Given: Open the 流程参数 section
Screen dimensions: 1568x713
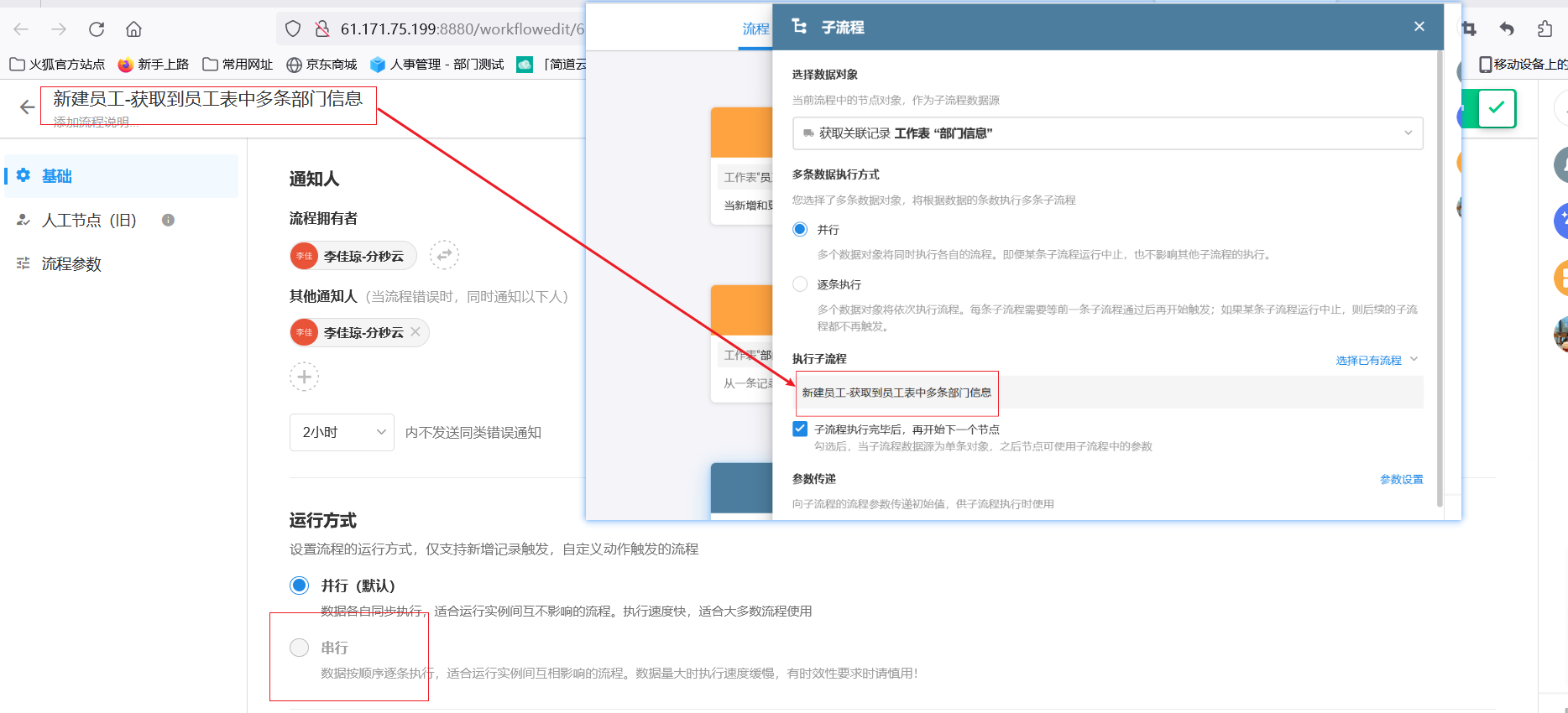Looking at the screenshot, I should [71, 264].
